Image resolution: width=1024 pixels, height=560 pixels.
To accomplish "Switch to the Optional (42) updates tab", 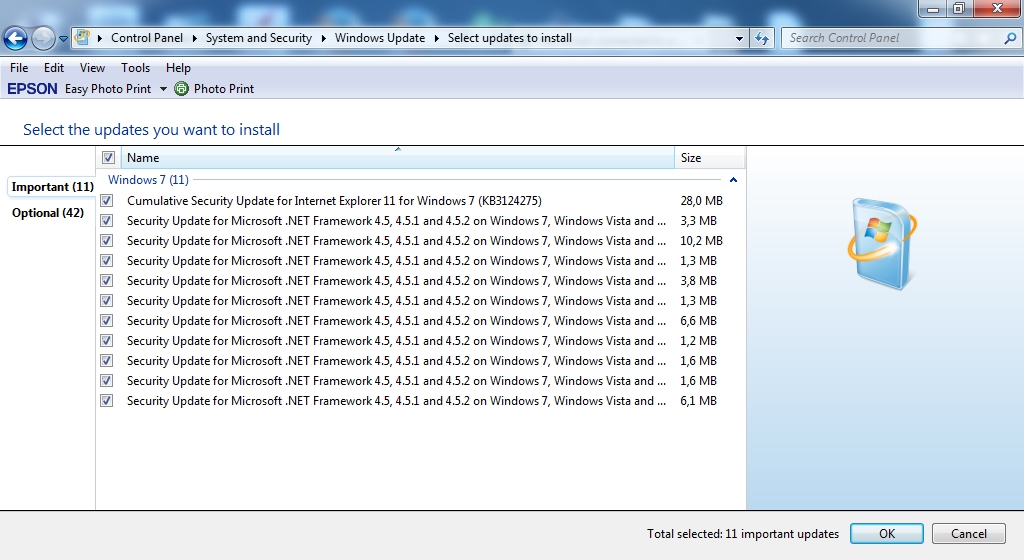I will point(48,213).
